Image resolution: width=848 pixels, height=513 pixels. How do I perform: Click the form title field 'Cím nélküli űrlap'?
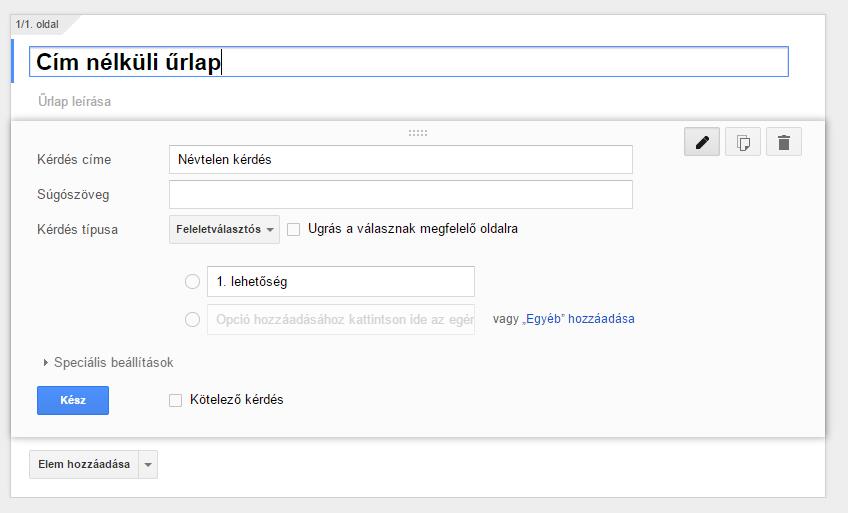pyautogui.click(x=409, y=62)
